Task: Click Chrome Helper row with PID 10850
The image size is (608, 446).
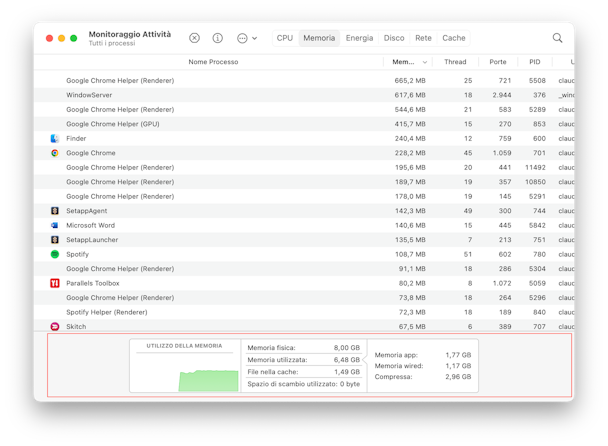Action: click(304, 182)
